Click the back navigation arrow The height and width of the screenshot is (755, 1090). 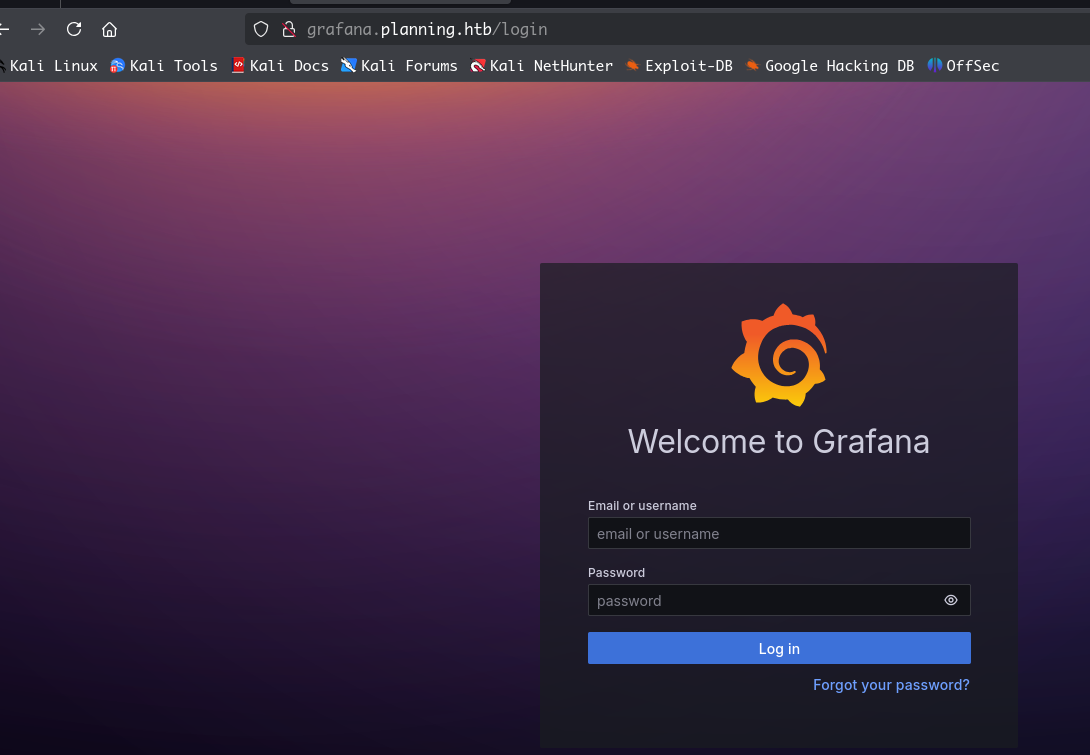tap(4, 29)
